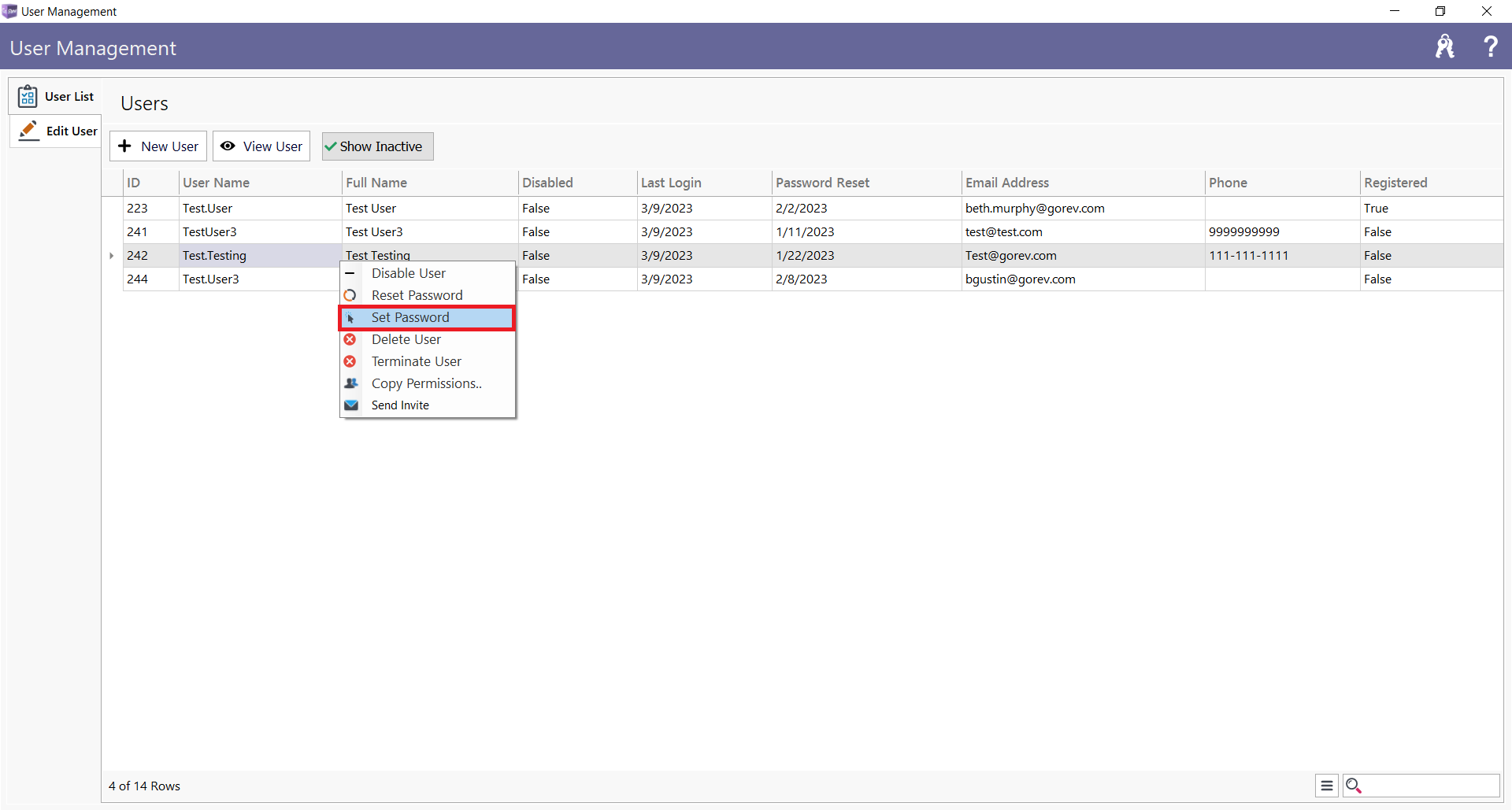Click the User List clipboard icon
The image size is (1512, 810).
point(28,96)
